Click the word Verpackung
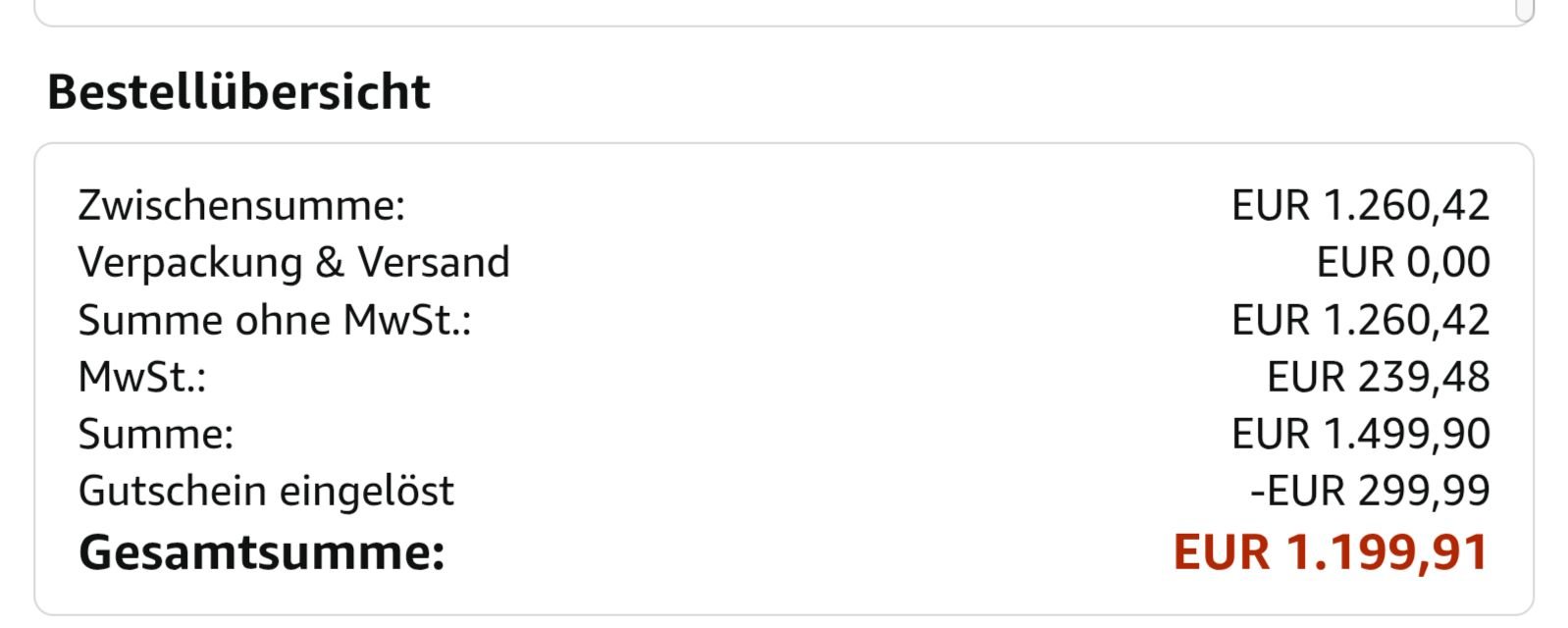This screenshot has width=1568, height=628. click(x=189, y=263)
